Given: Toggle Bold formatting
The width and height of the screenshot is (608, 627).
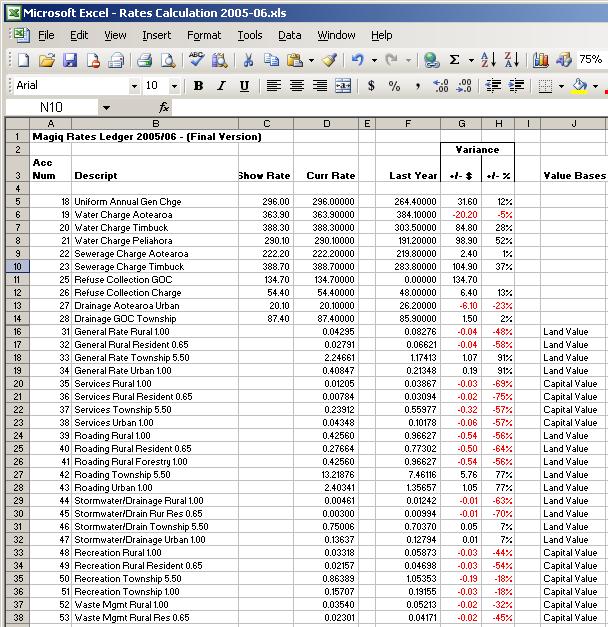Looking at the screenshot, I should [198, 86].
